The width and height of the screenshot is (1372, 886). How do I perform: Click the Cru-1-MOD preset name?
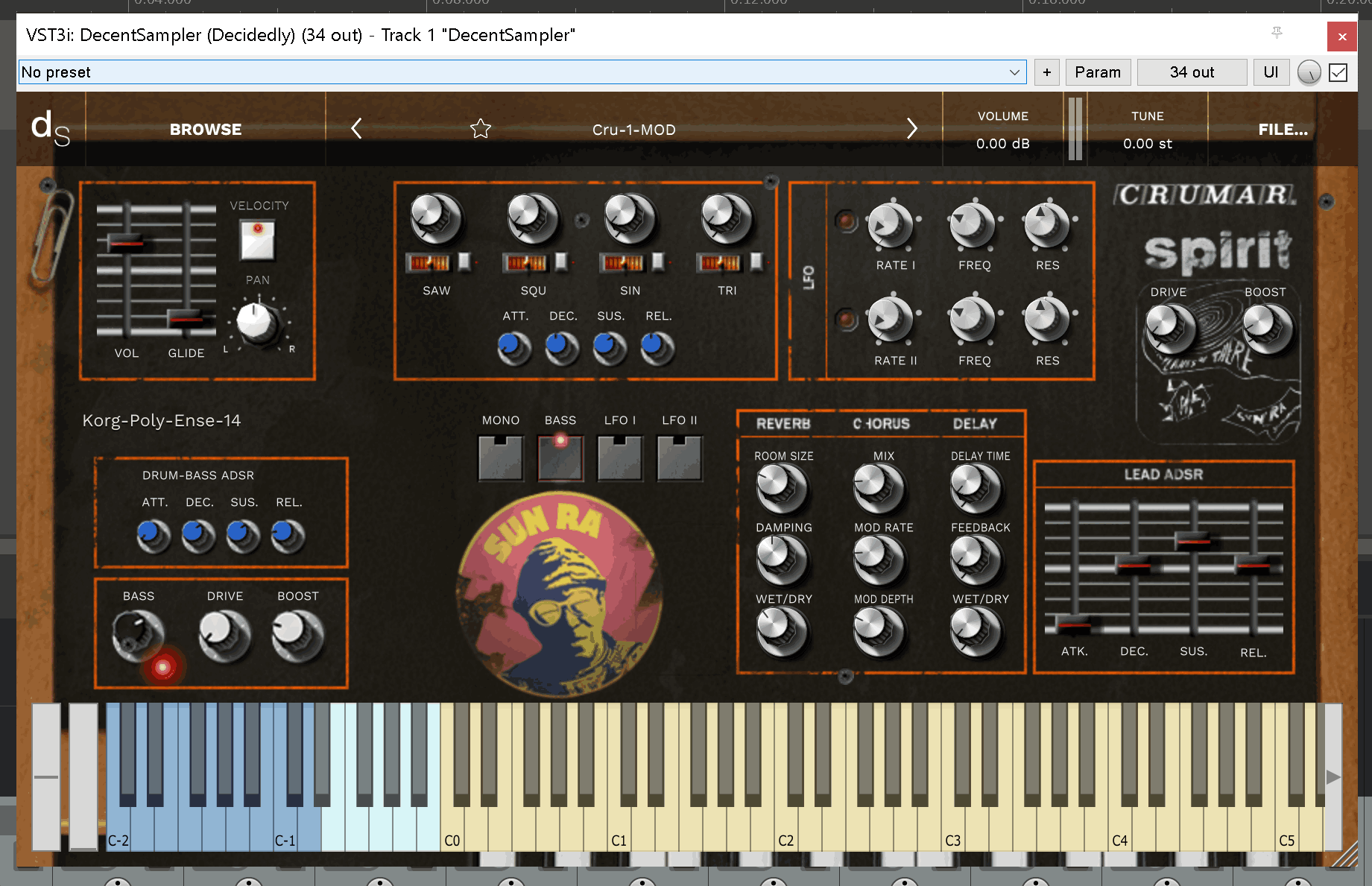click(x=634, y=130)
